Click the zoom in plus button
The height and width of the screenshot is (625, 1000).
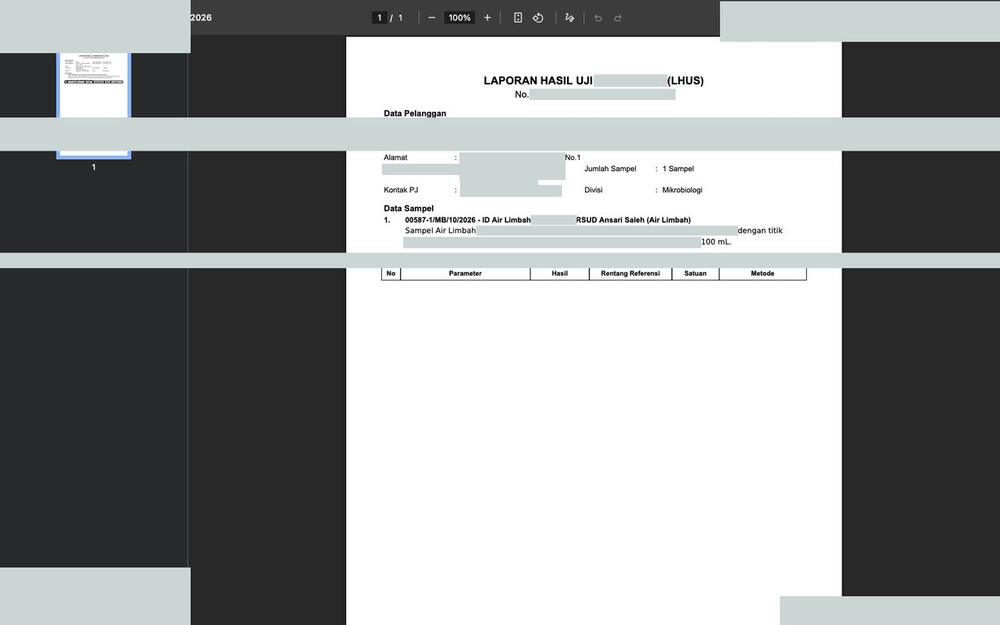pos(487,18)
